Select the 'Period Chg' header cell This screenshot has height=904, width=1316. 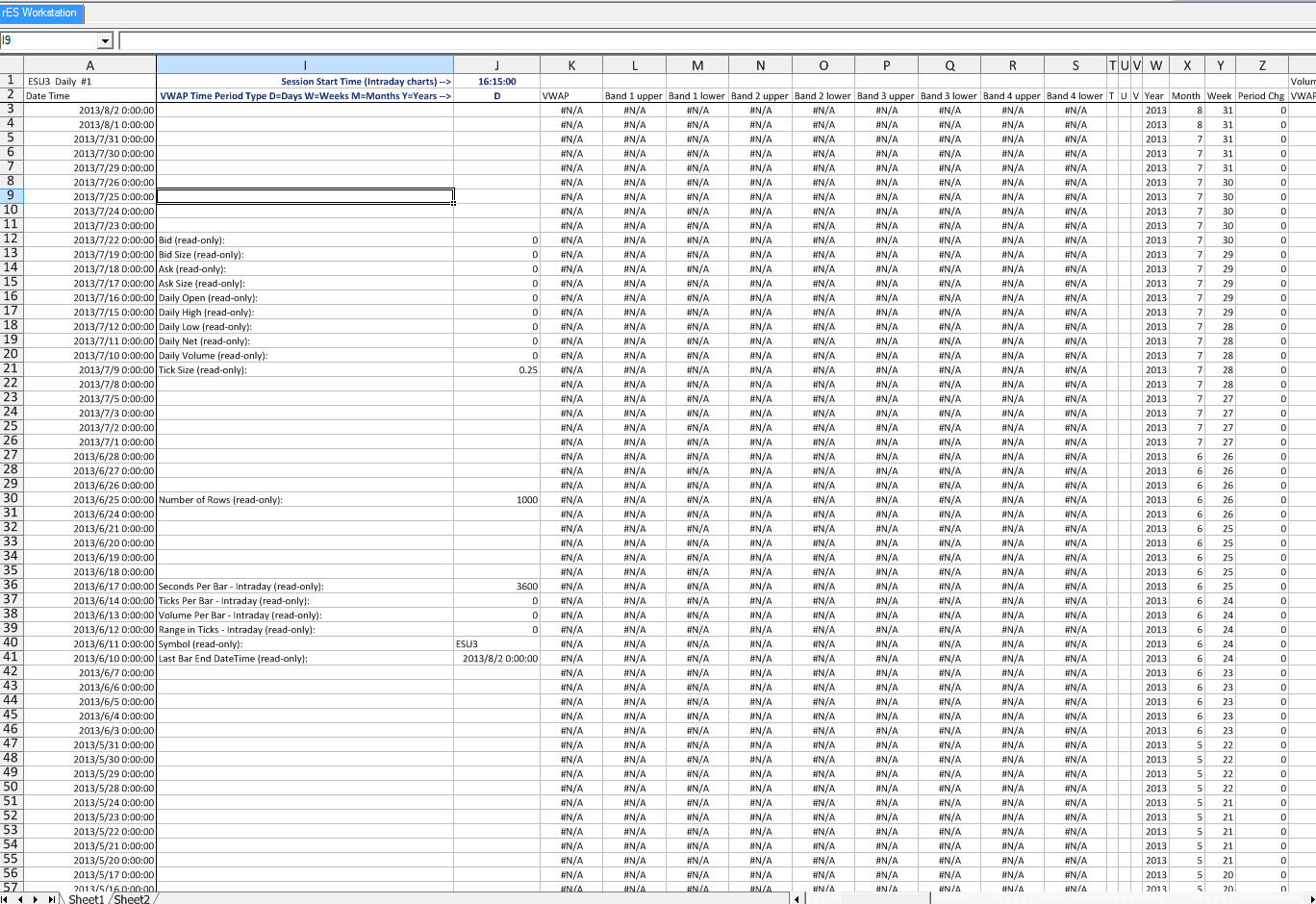1262,96
